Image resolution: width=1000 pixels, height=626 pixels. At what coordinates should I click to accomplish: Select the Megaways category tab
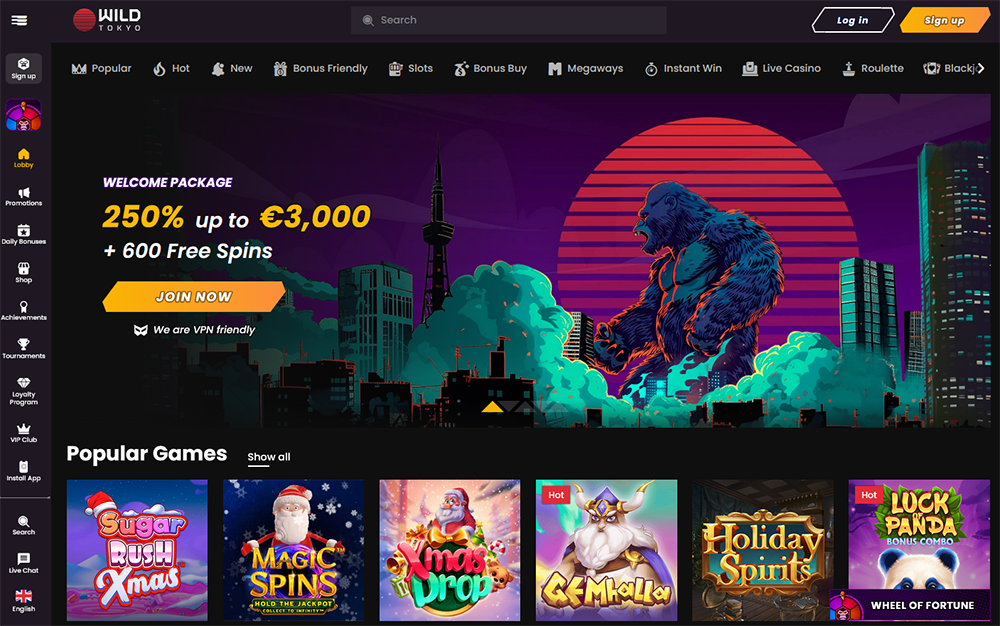[x=585, y=68]
